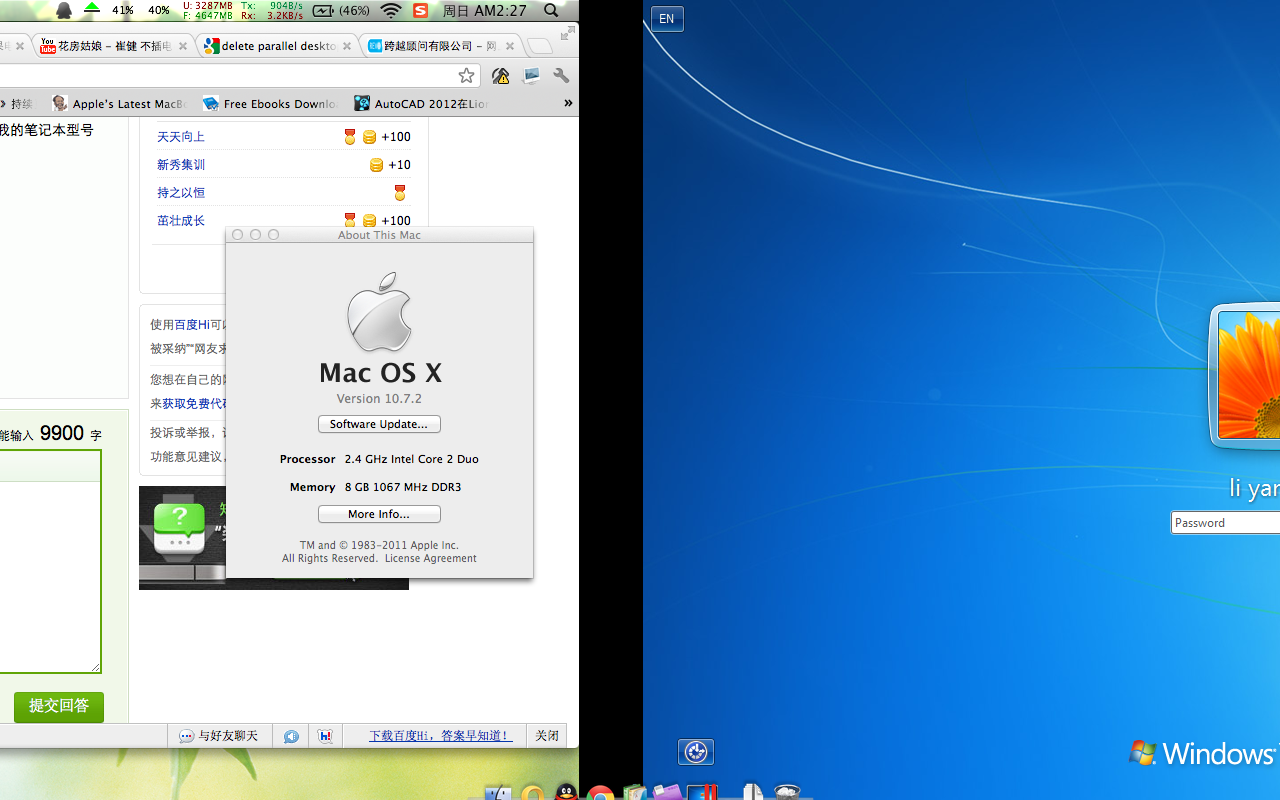The height and width of the screenshot is (800, 1280).
Task: Click the warning triangle extension icon
Action: tap(500, 76)
